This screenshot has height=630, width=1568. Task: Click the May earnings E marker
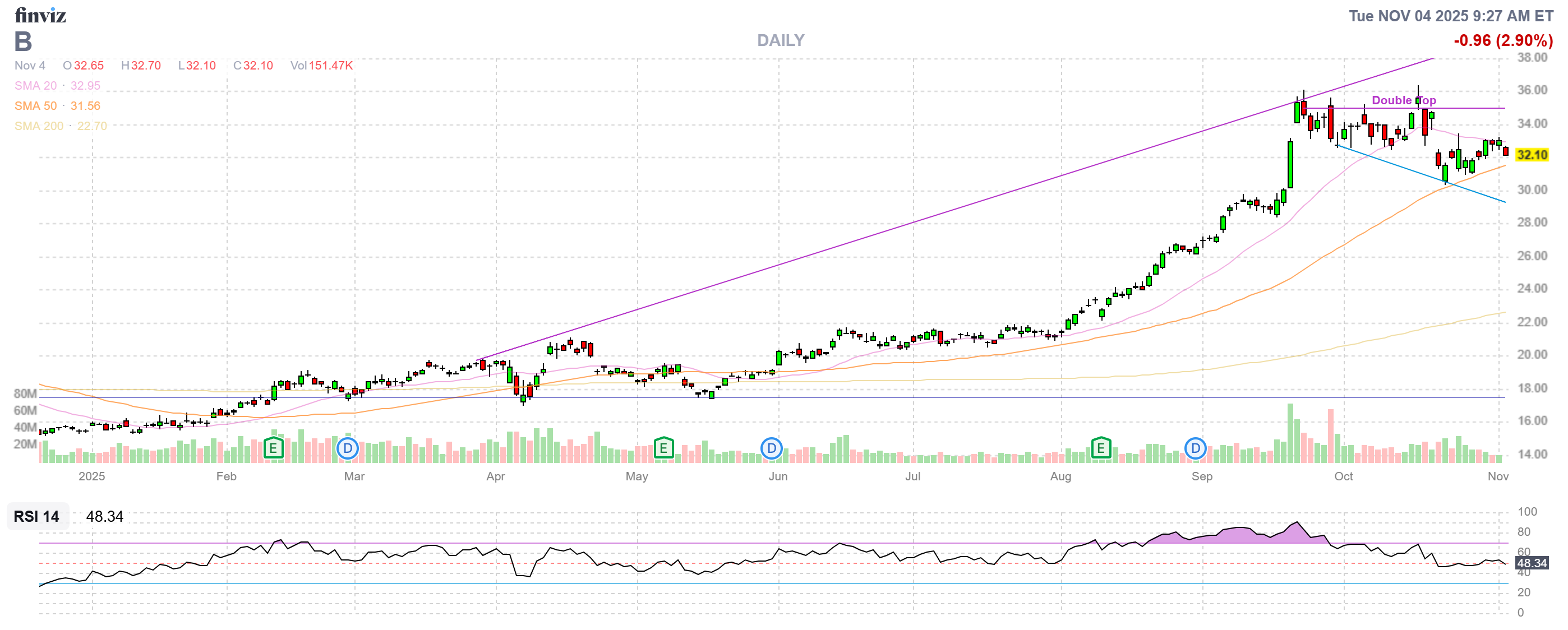click(x=663, y=449)
